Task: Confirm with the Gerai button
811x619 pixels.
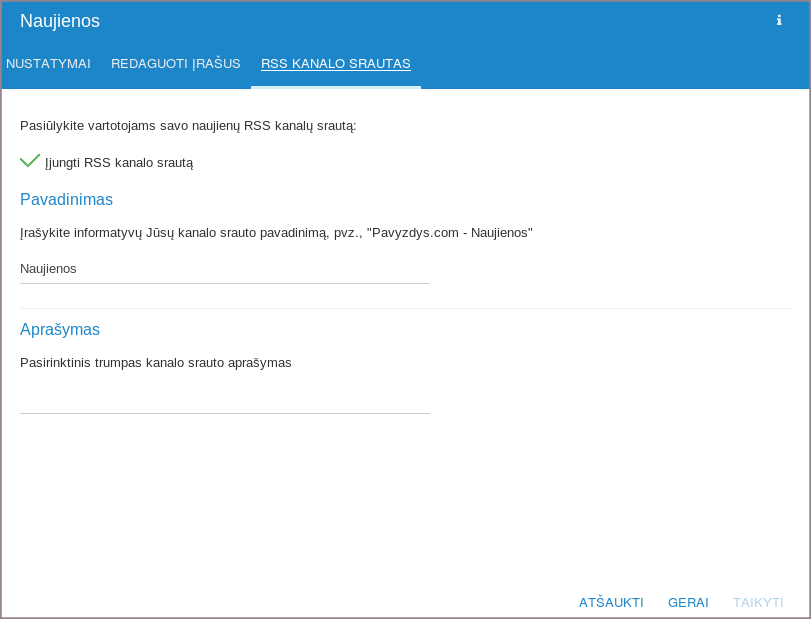Action: (688, 602)
